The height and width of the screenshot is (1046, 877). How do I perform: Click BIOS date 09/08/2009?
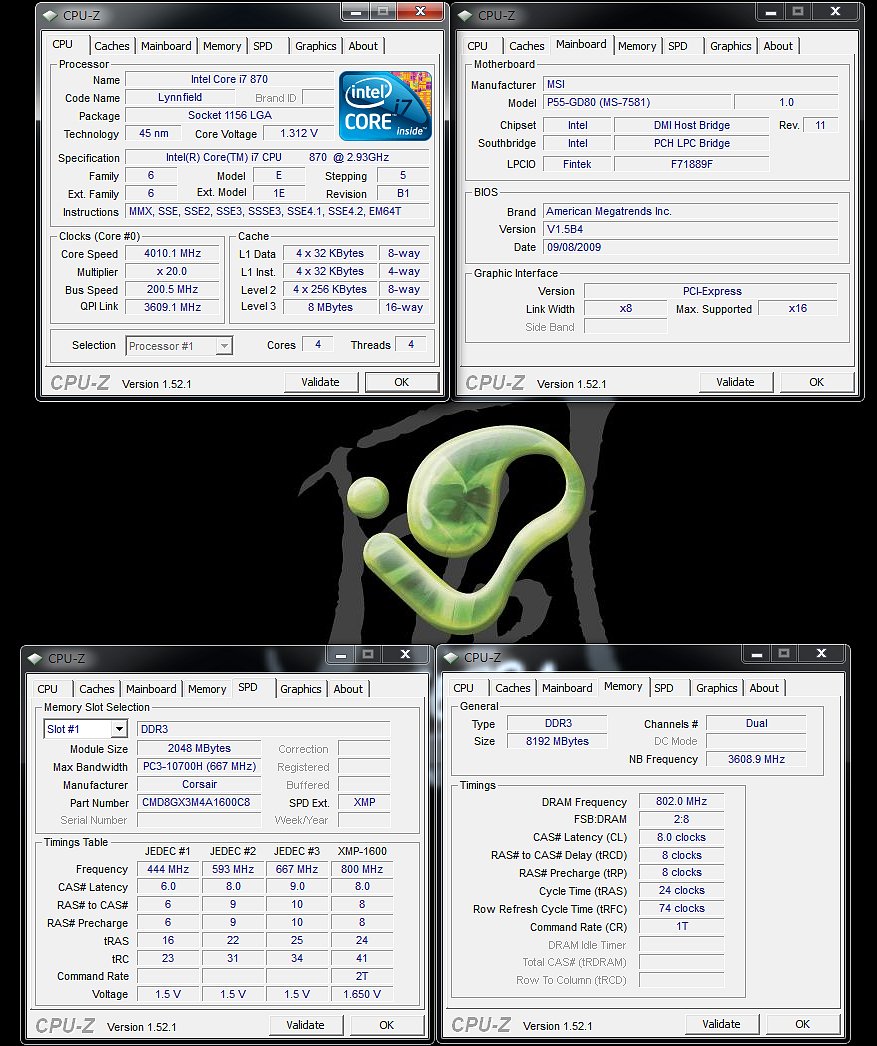[690, 247]
